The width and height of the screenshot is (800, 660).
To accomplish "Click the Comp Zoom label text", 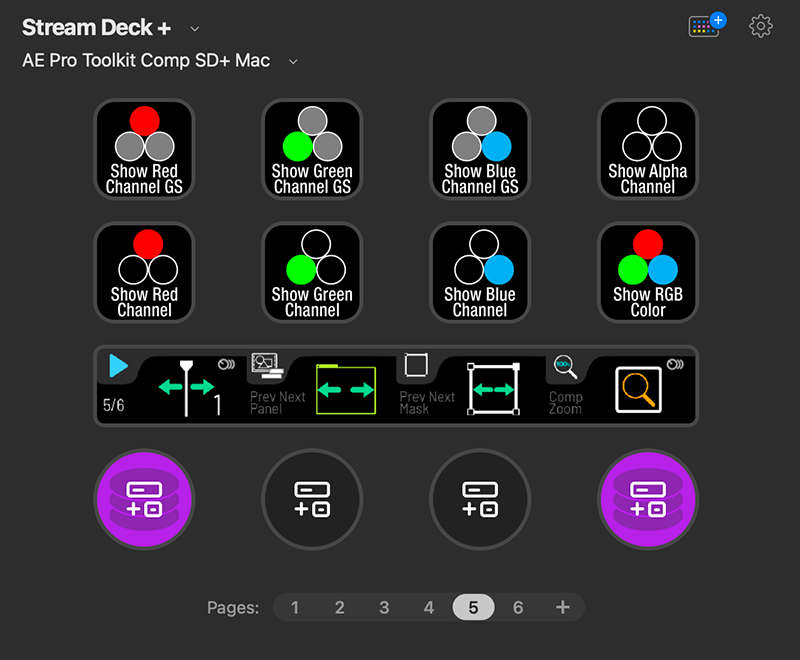I will (566, 403).
